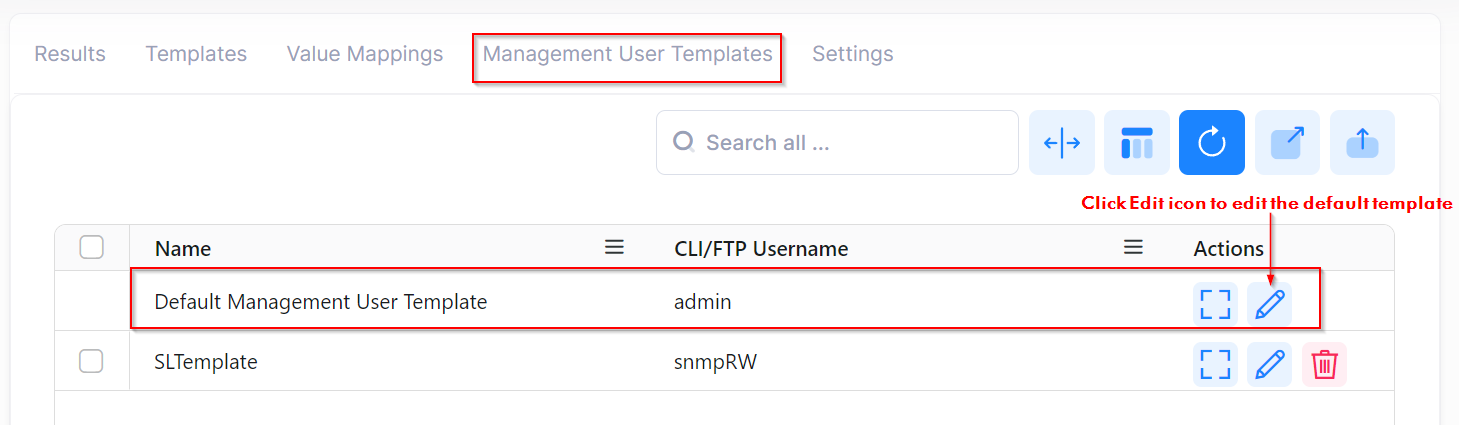
Task: Click the fit columns width icon
Action: click(1062, 143)
